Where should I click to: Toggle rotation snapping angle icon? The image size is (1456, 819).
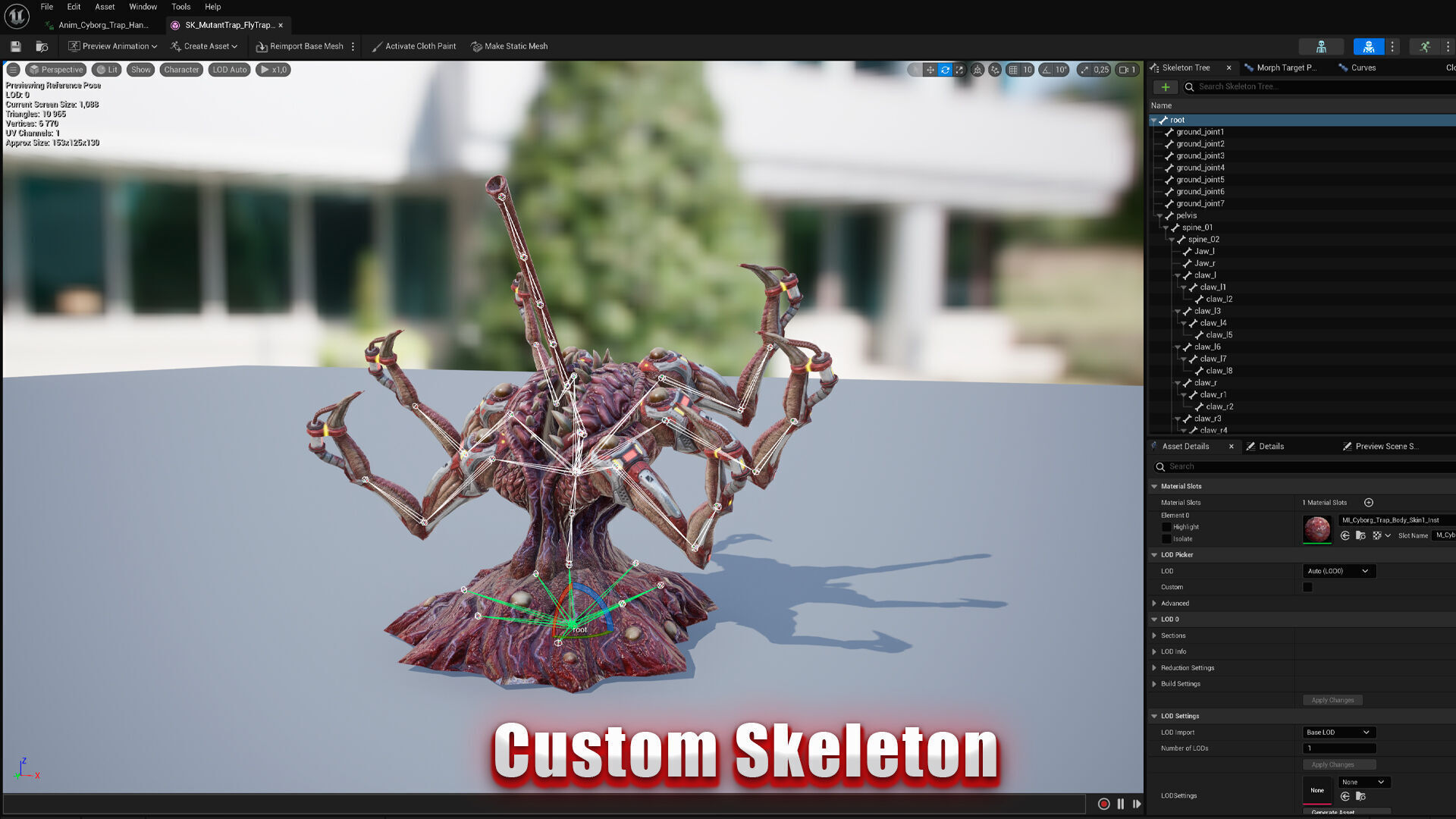pyautogui.click(x=1046, y=70)
